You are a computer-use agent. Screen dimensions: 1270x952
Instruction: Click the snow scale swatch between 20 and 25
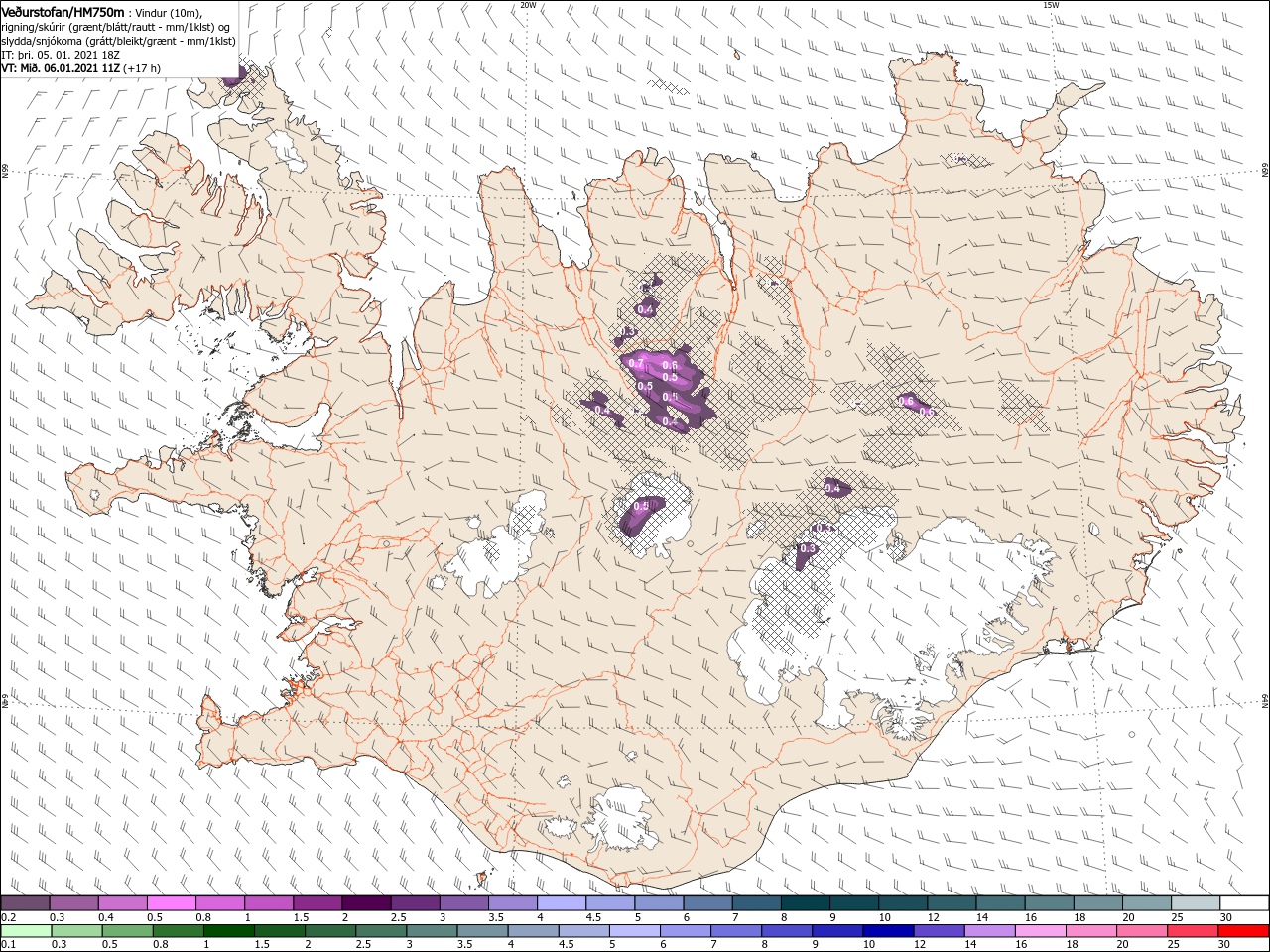pos(1146,903)
